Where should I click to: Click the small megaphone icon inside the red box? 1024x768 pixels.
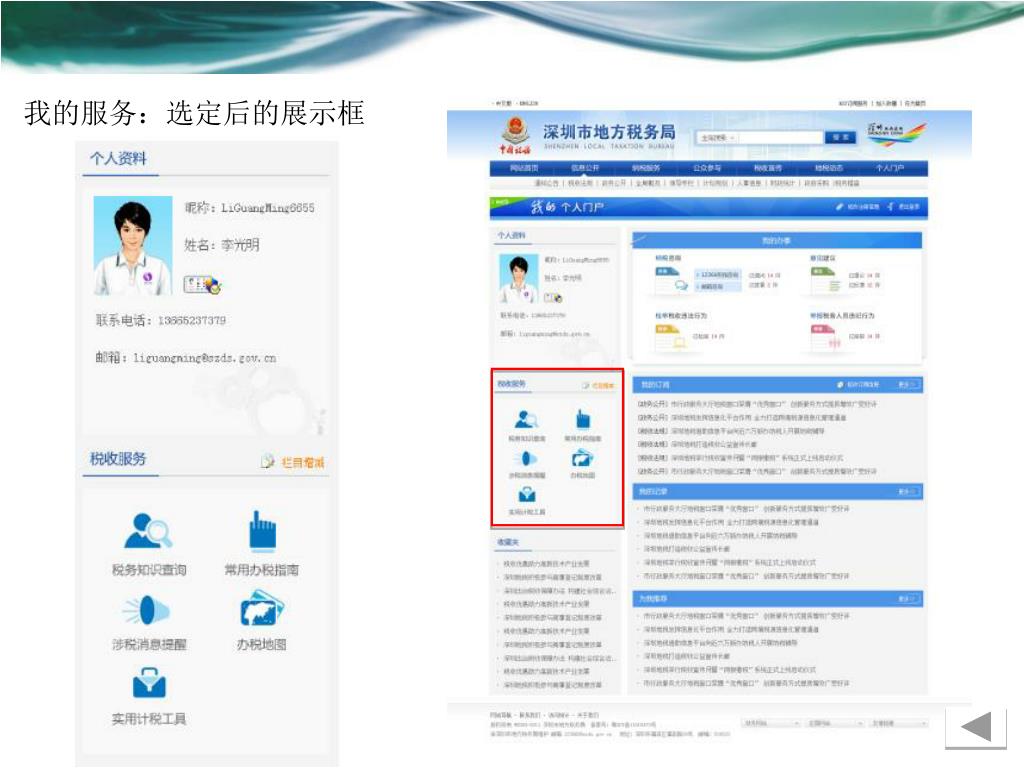[526, 458]
